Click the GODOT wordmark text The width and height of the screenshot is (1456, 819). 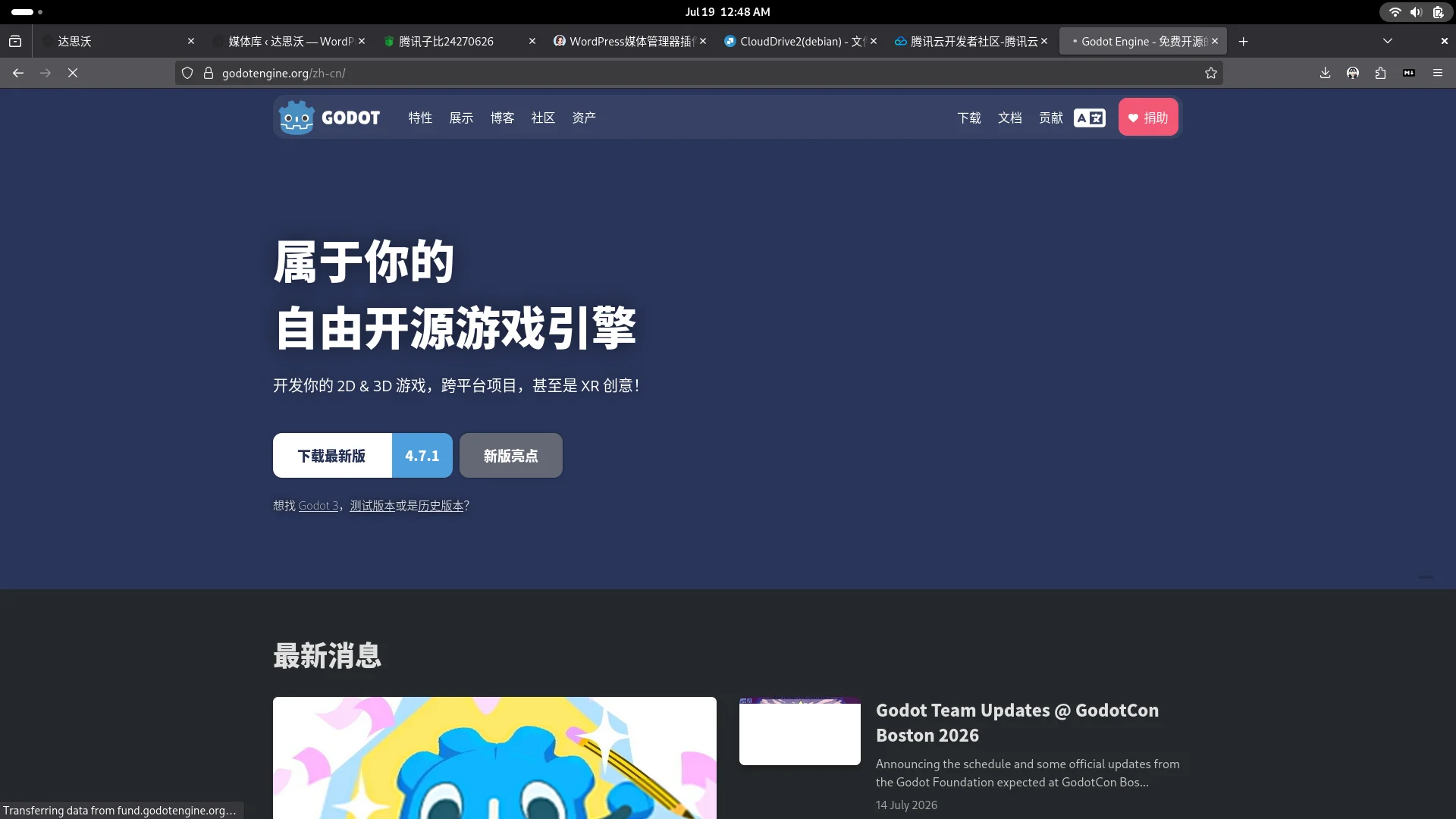(350, 118)
